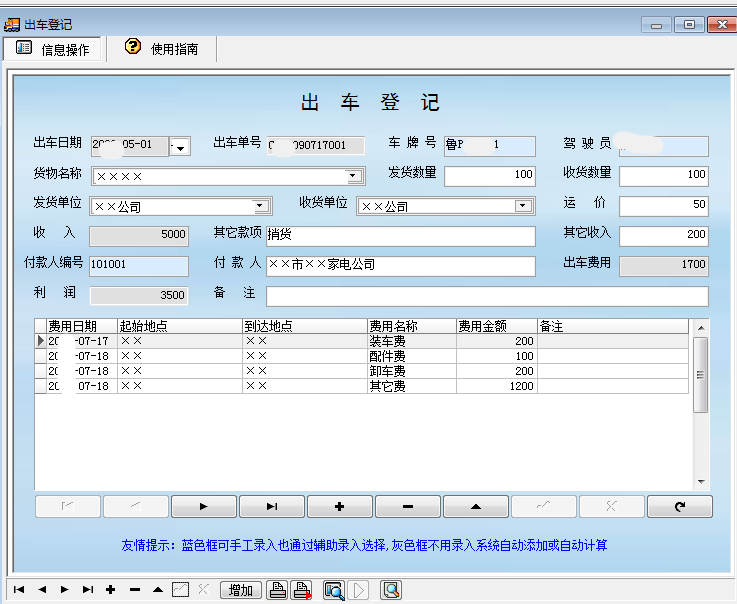
Task: Click plus insert icon in bottom navigator
Action: point(111,589)
